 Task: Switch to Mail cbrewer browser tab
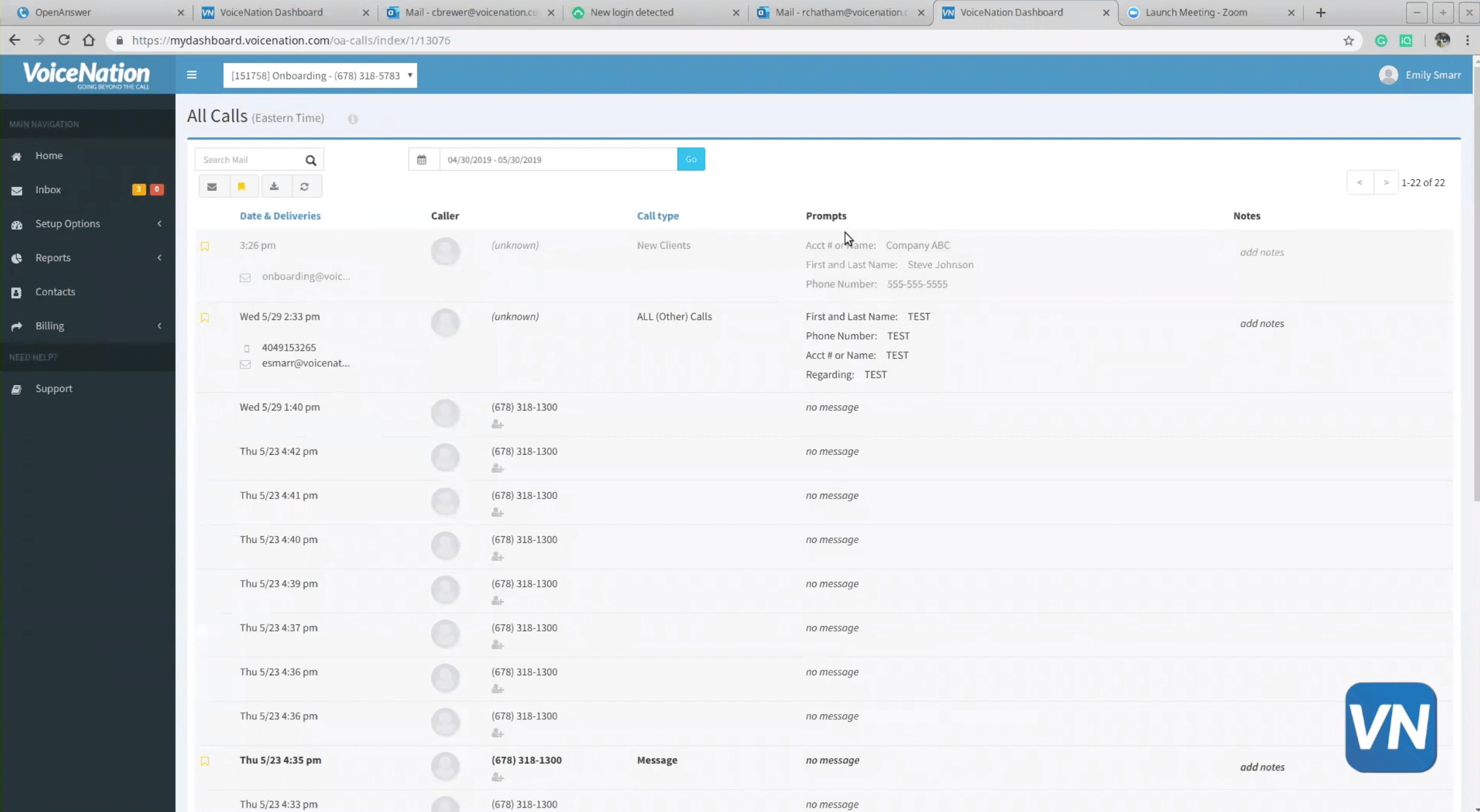470,12
